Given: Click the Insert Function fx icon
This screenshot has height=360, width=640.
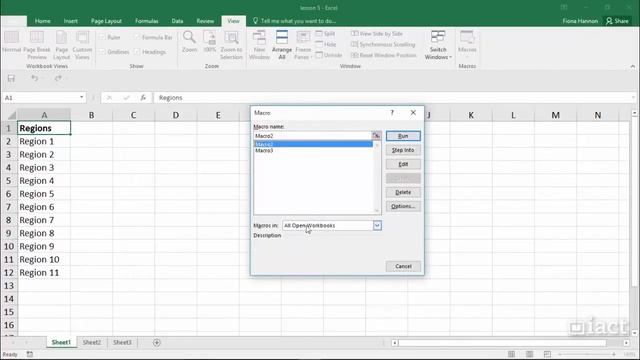Looking at the screenshot, I should 143,98.
